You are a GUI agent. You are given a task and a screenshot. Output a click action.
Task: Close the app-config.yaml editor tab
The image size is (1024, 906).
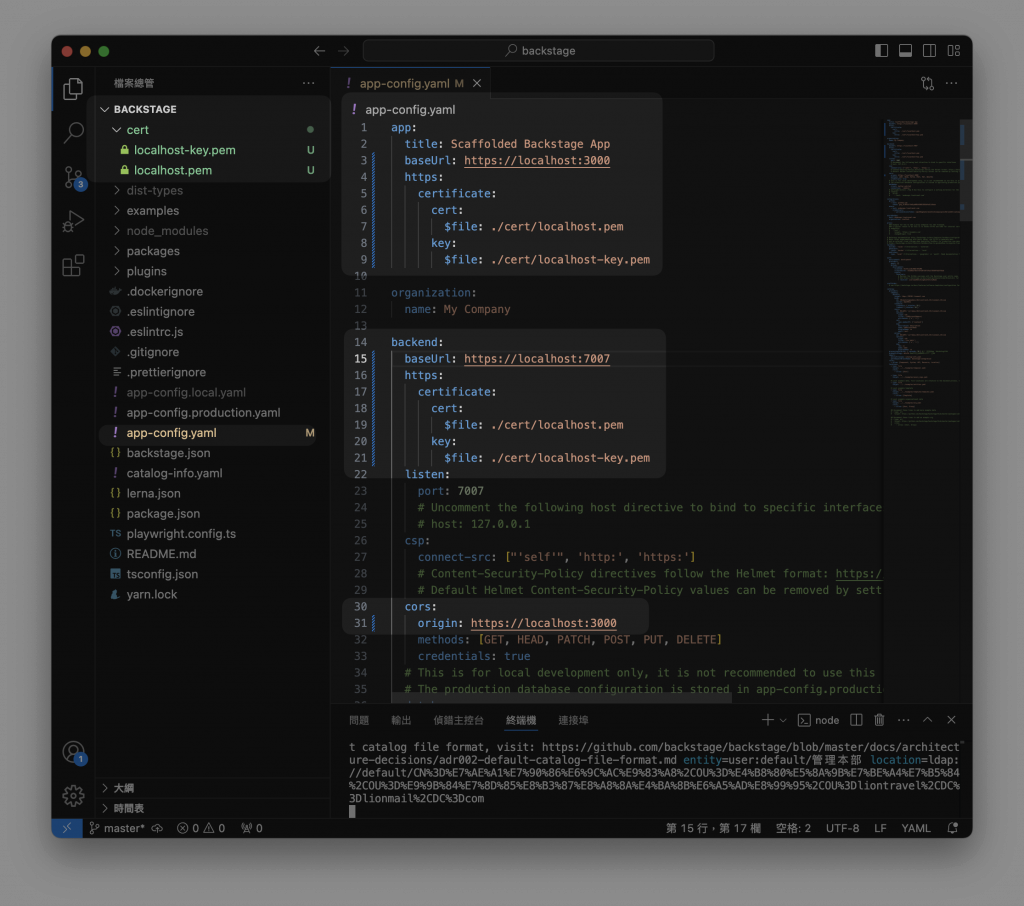[477, 83]
